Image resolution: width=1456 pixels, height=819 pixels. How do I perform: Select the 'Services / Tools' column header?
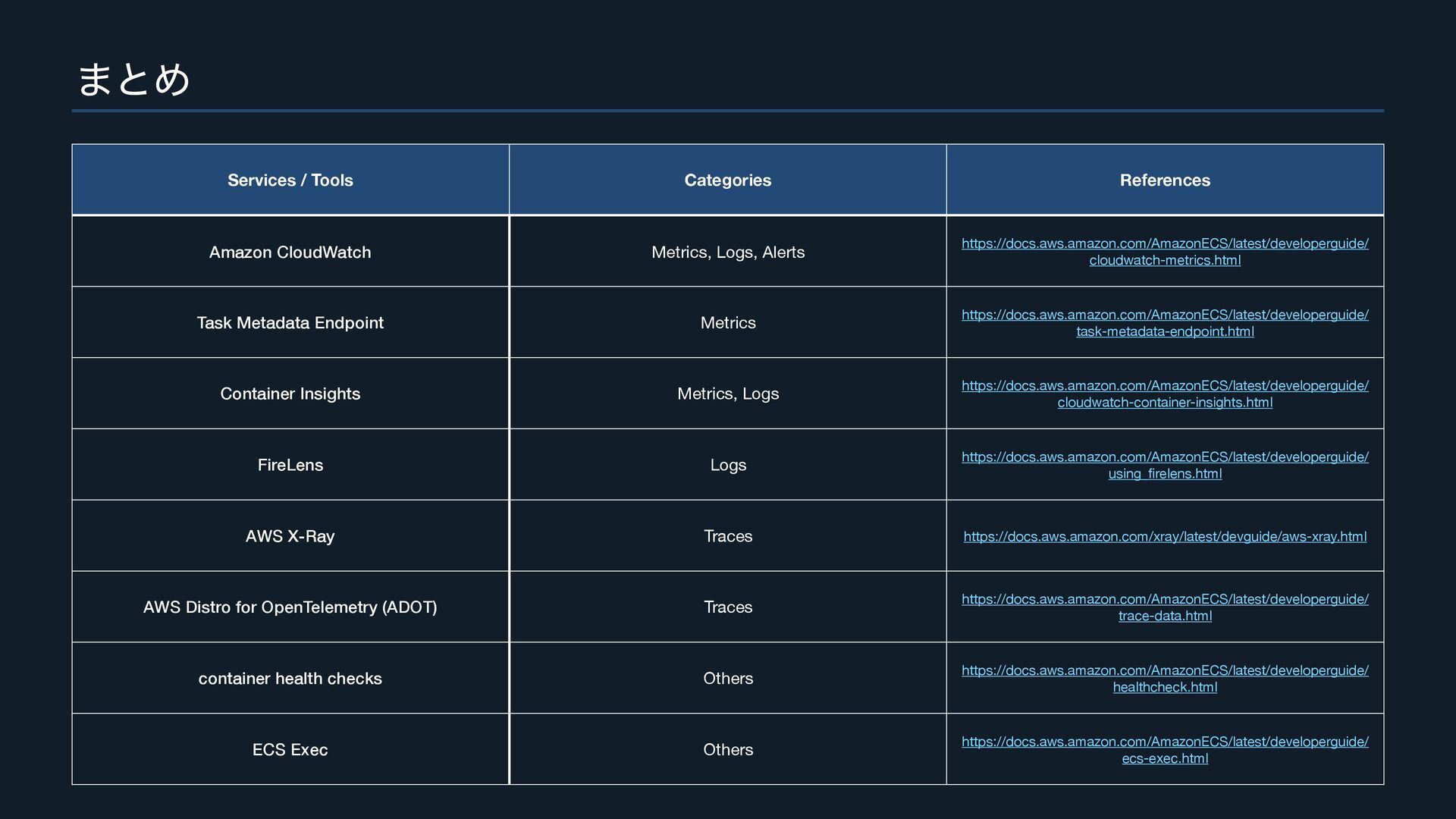(290, 180)
